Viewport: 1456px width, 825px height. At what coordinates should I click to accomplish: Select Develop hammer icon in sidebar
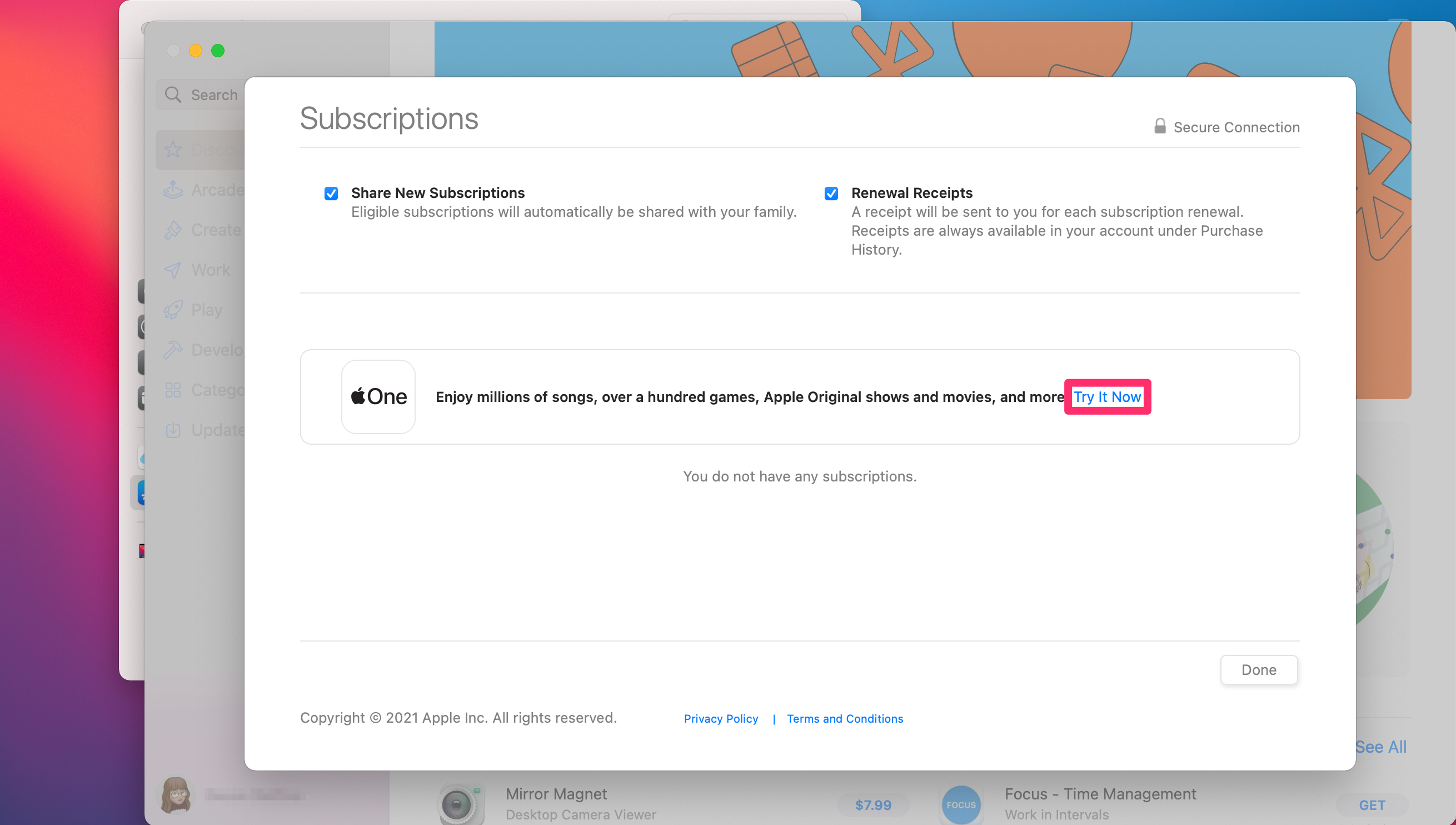coord(173,350)
